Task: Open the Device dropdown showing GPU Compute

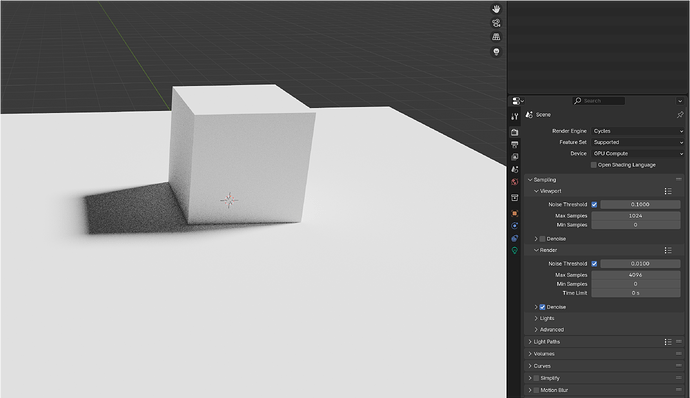Action: pyautogui.click(x=637, y=154)
